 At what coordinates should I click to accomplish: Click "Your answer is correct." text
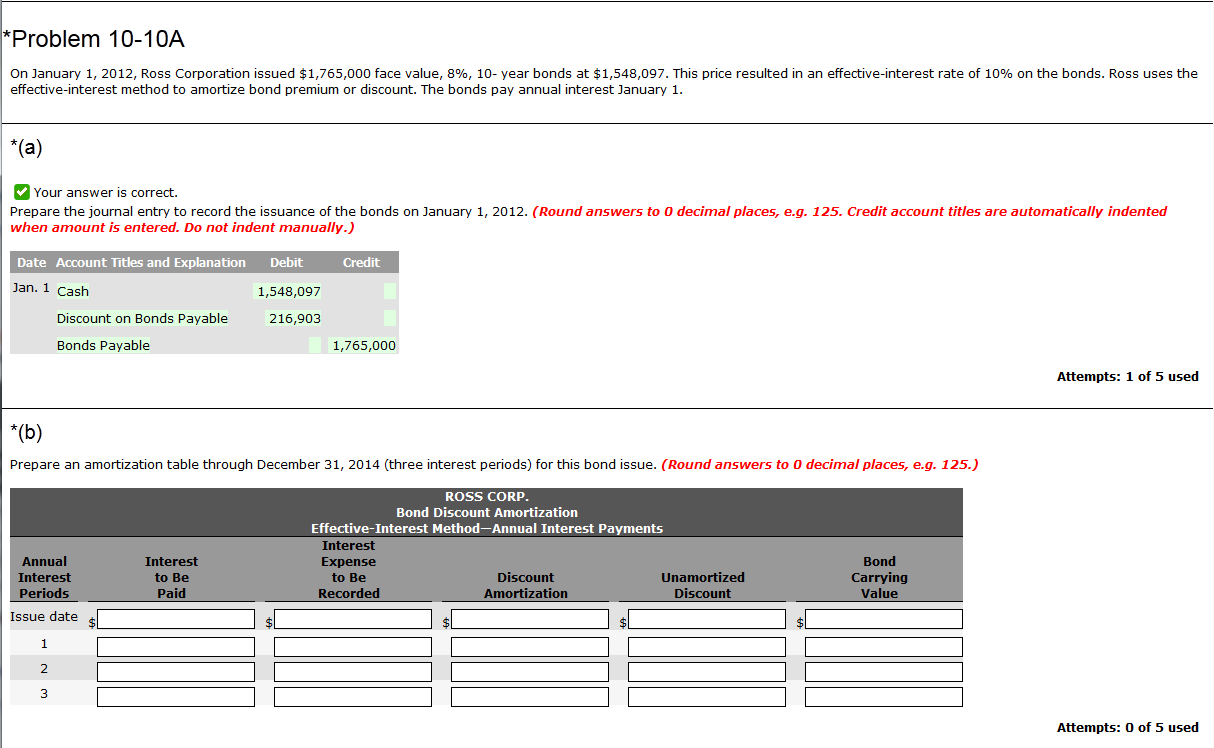tap(106, 192)
